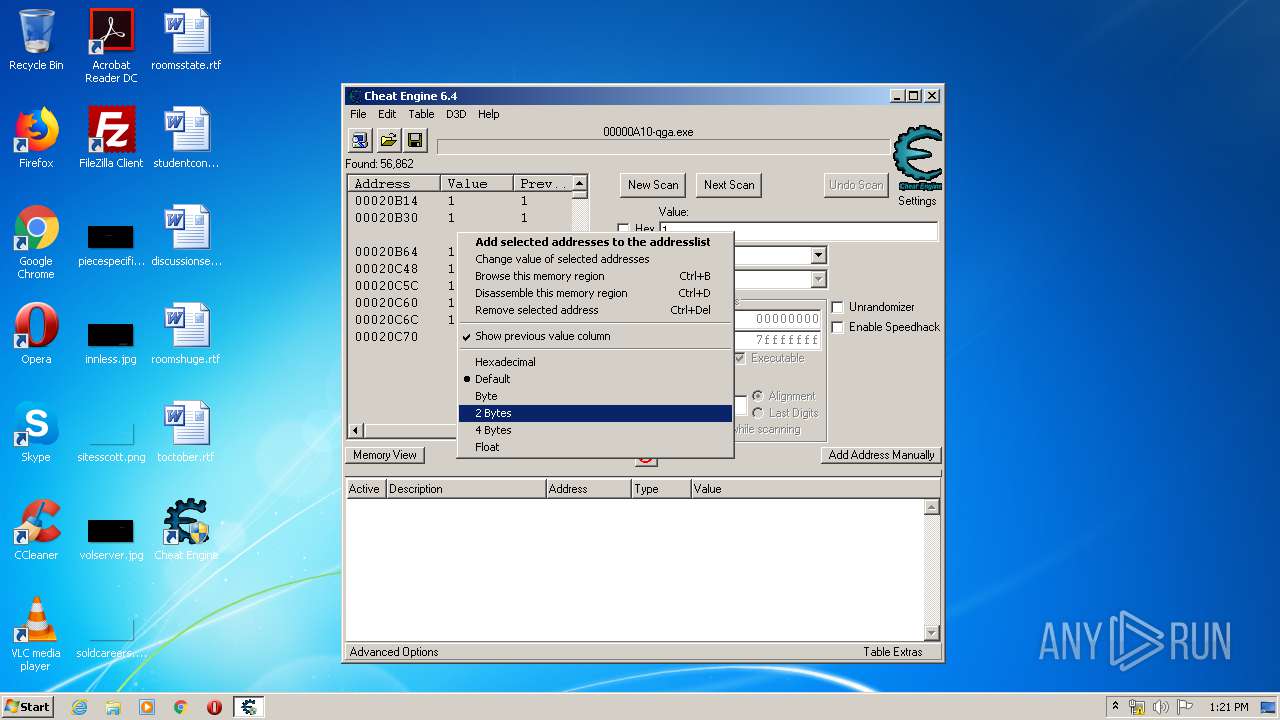Open roomshuge.rtf document
Image resolution: width=1280 pixels, height=720 pixels.
coord(186,334)
